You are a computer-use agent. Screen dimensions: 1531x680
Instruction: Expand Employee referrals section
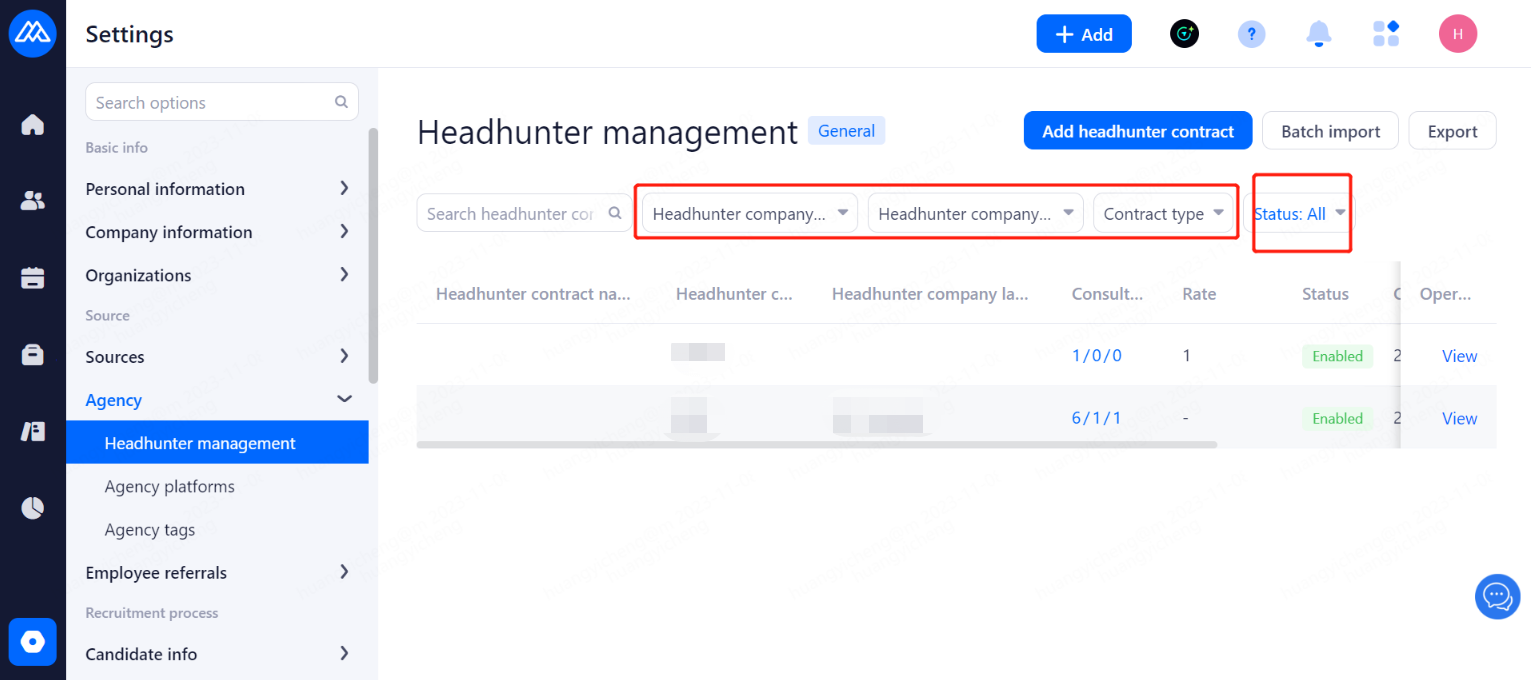tap(217, 573)
